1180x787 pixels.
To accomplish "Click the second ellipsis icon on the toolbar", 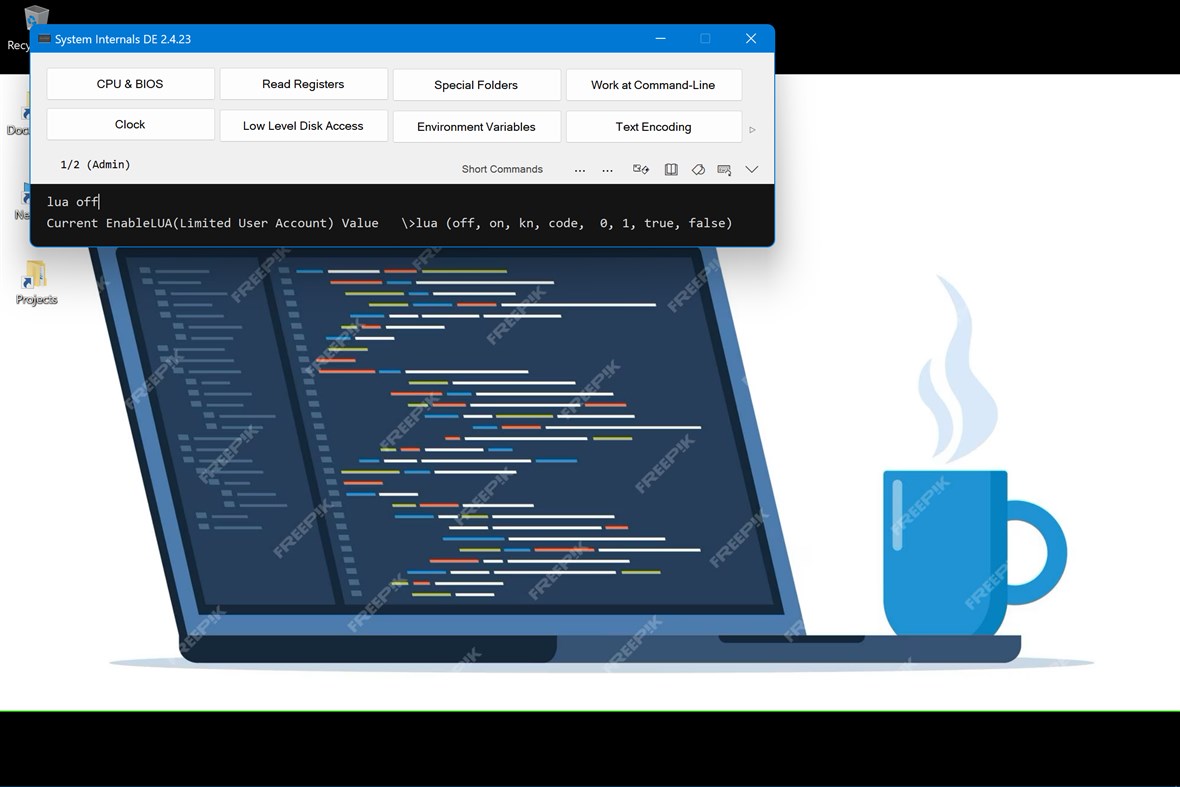I will [607, 169].
